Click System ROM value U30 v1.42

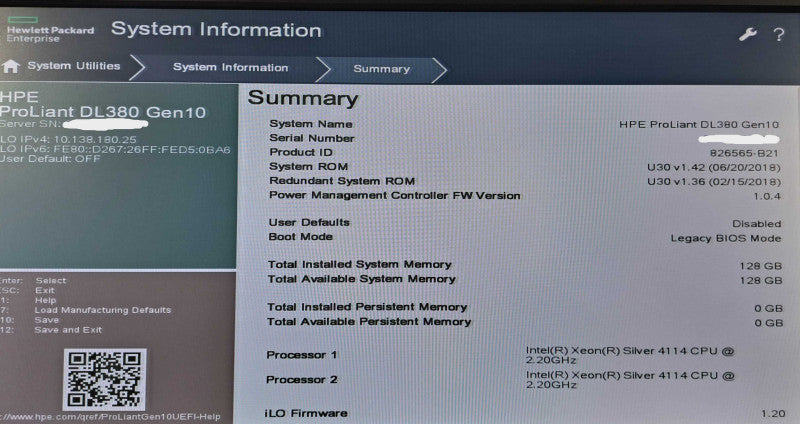[714, 167]
